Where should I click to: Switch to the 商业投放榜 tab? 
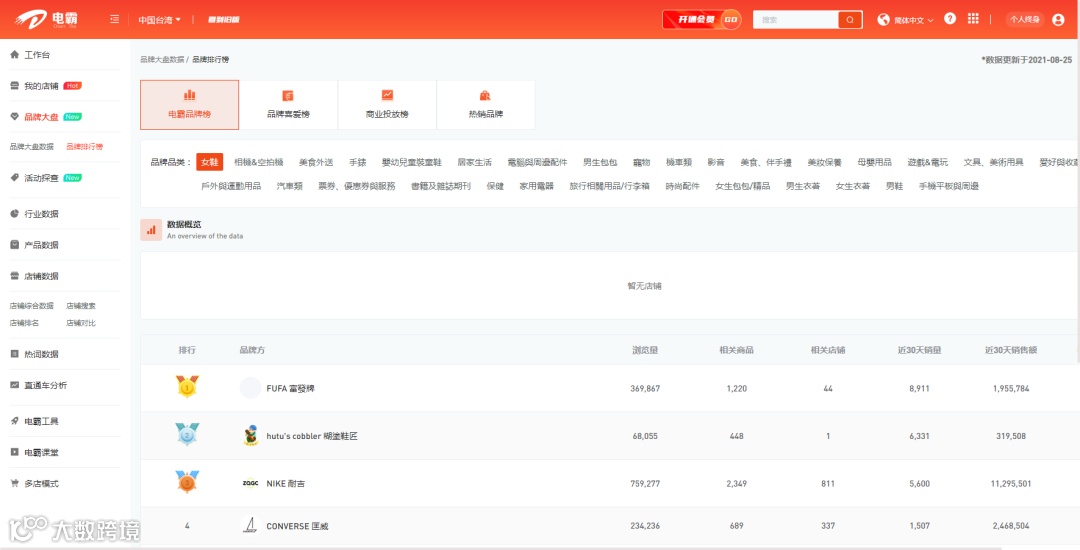[x=387, y=105]
